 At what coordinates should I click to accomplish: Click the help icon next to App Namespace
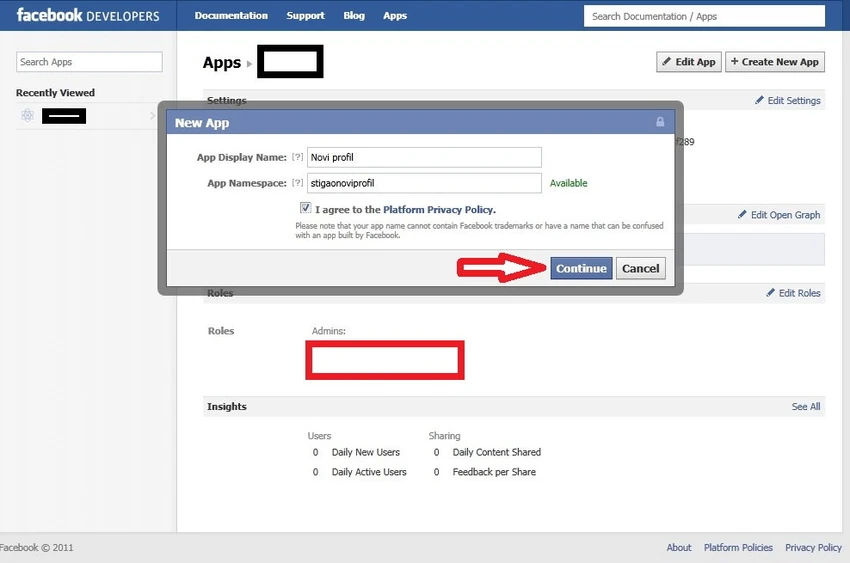click(297, 183)
